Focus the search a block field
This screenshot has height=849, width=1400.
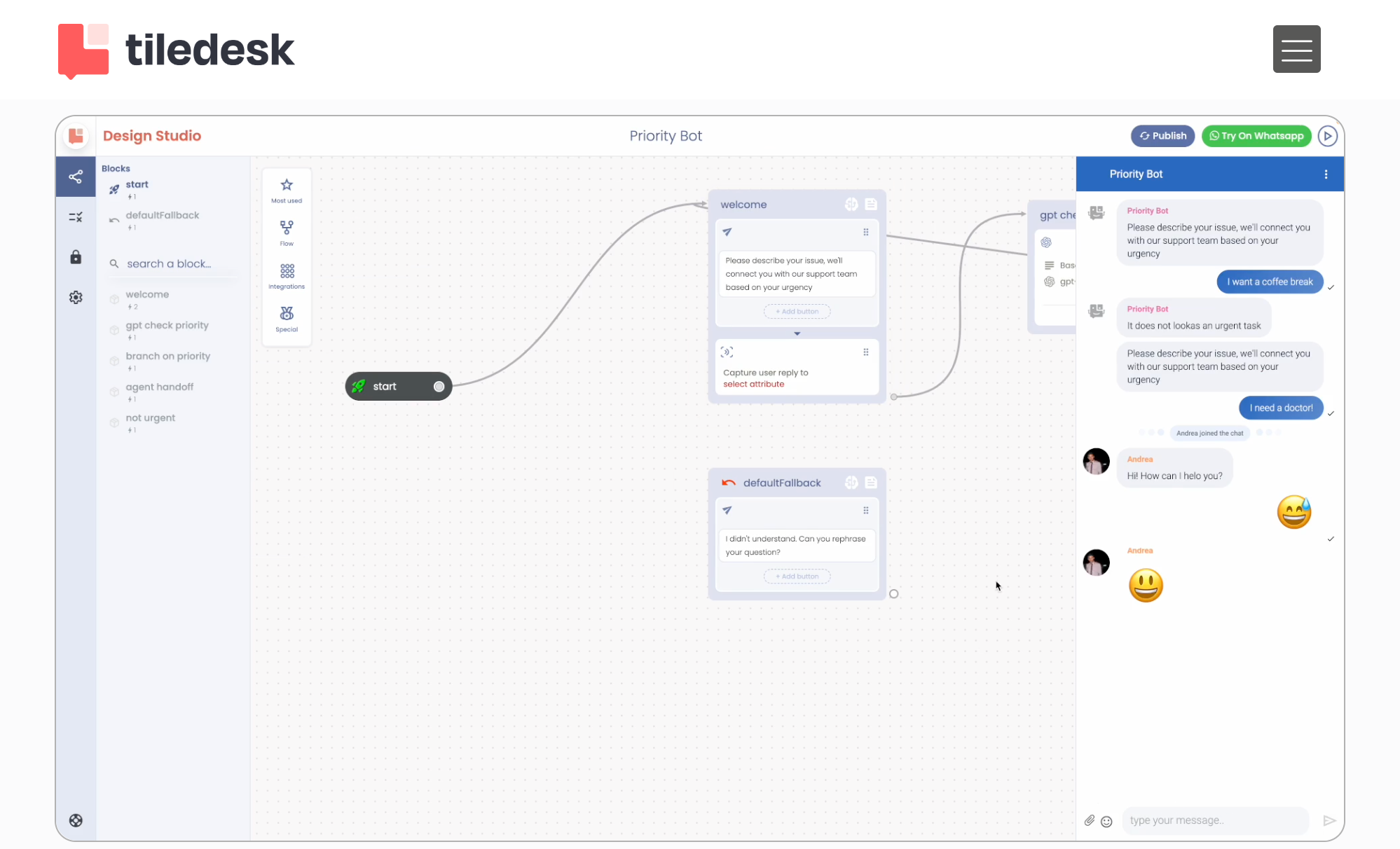(x=172, y=264)
